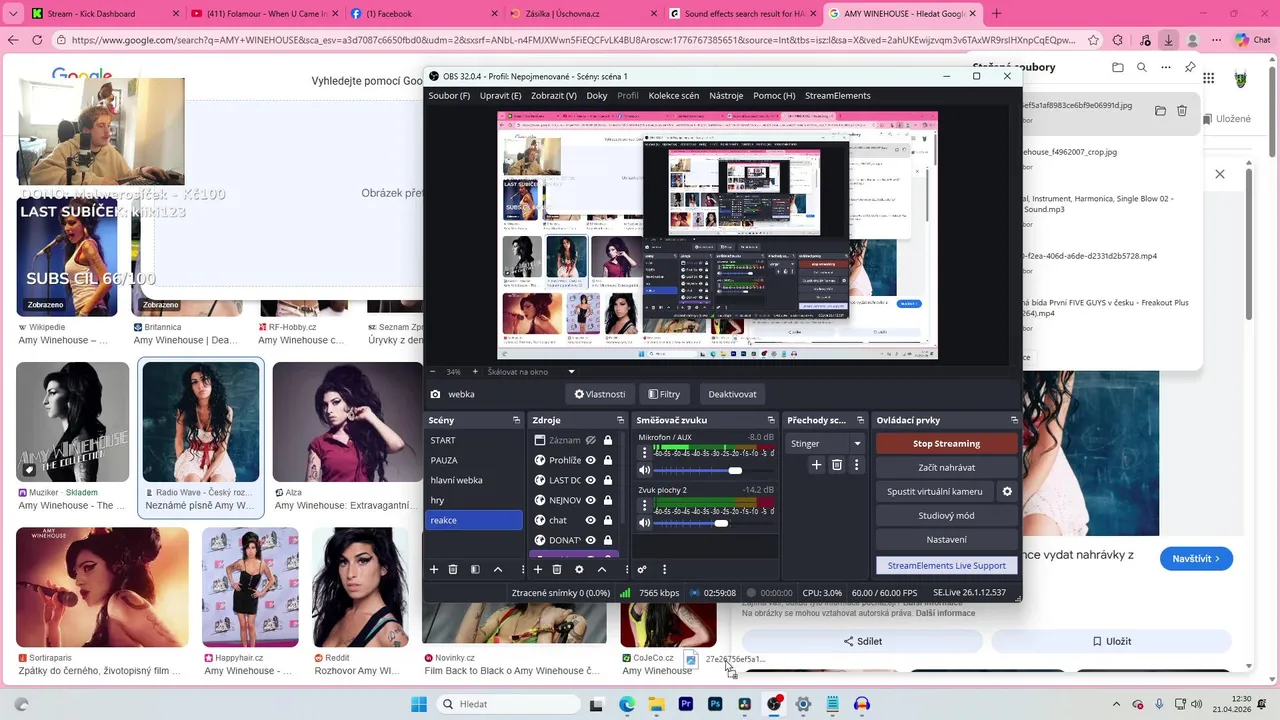
Task: Open Photoshop from the taskbar
Action: (x=715, y=704)
